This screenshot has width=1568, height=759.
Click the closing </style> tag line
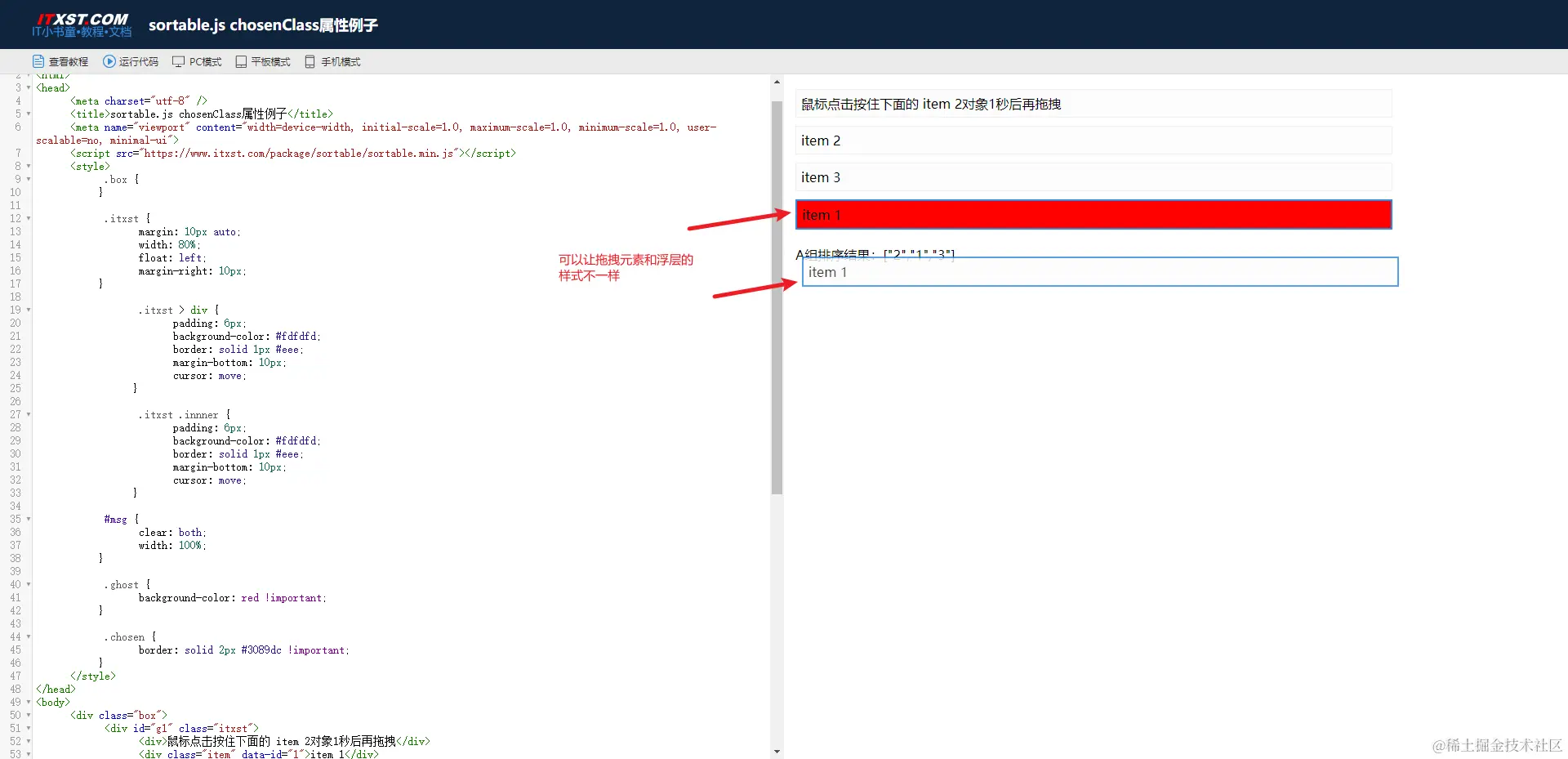click(93, 676)
